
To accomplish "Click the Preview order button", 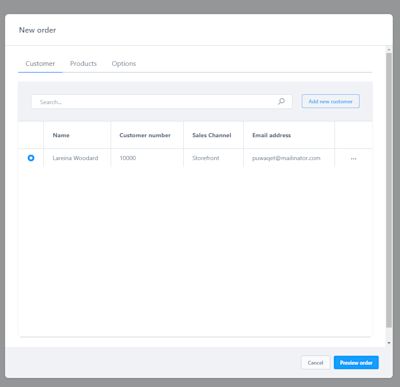I will 356,363.
